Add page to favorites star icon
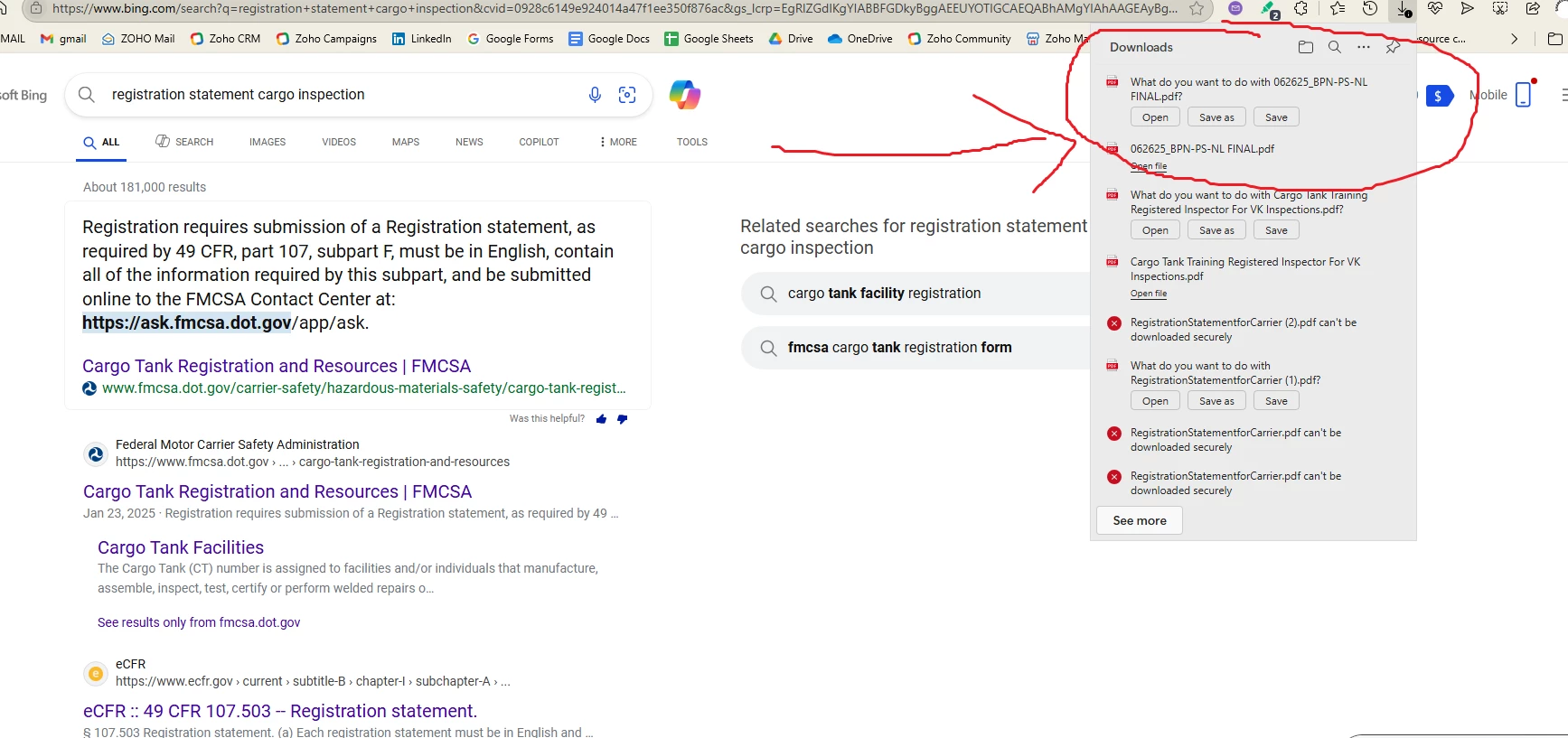Screen dimensions: 1568x738 coord(1197,8)
